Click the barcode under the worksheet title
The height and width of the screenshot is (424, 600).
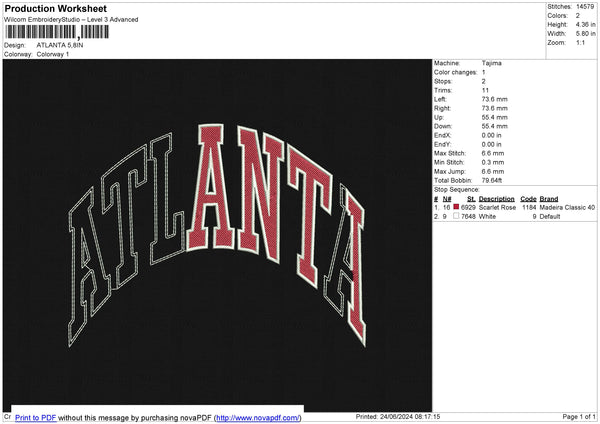[57, 32]
